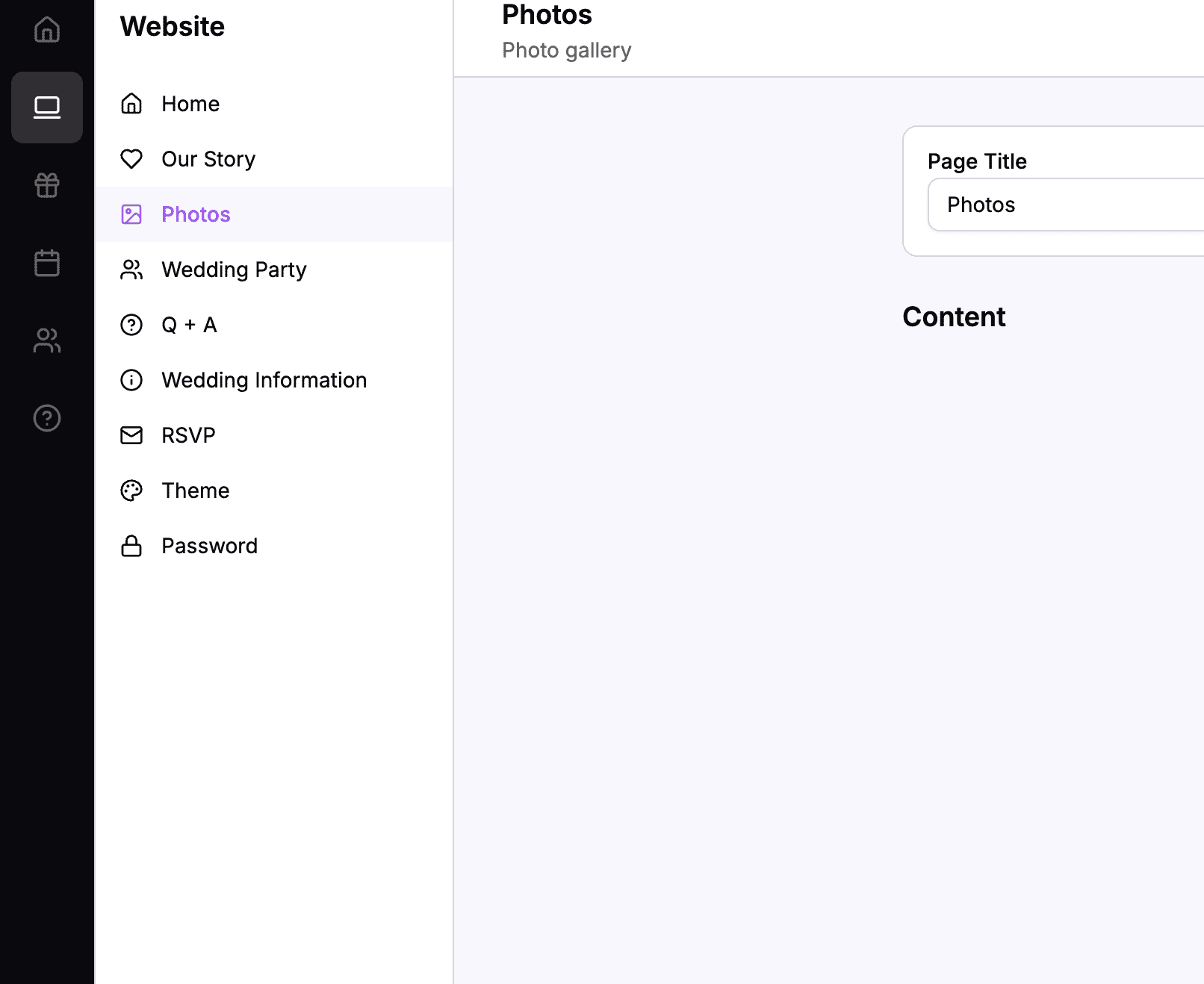1204x984 pixels.
Task: Select Home in the Website navigation
Action: (x=190, y=104)
